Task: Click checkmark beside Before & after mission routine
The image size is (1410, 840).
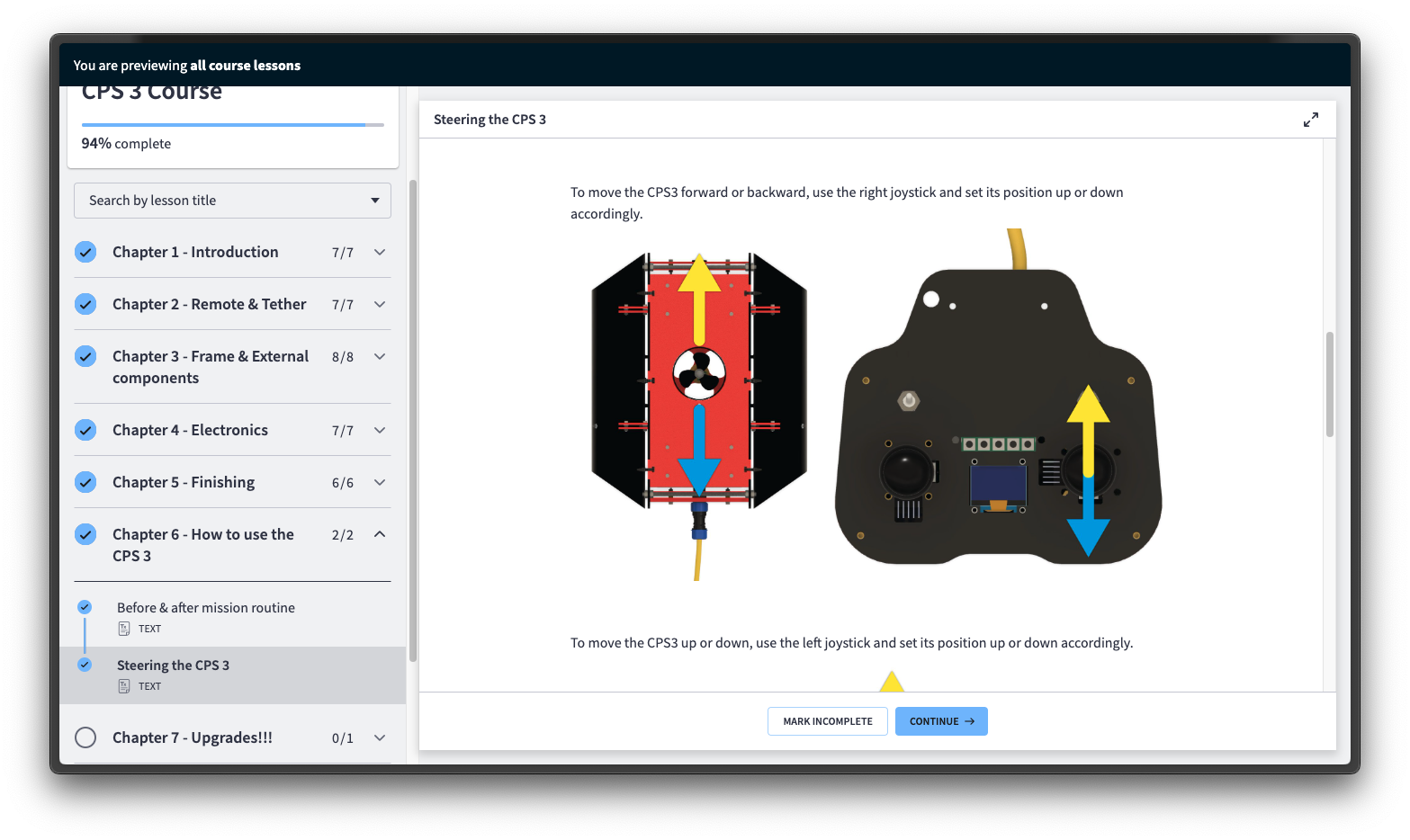Action: click(x=85, y=607)
